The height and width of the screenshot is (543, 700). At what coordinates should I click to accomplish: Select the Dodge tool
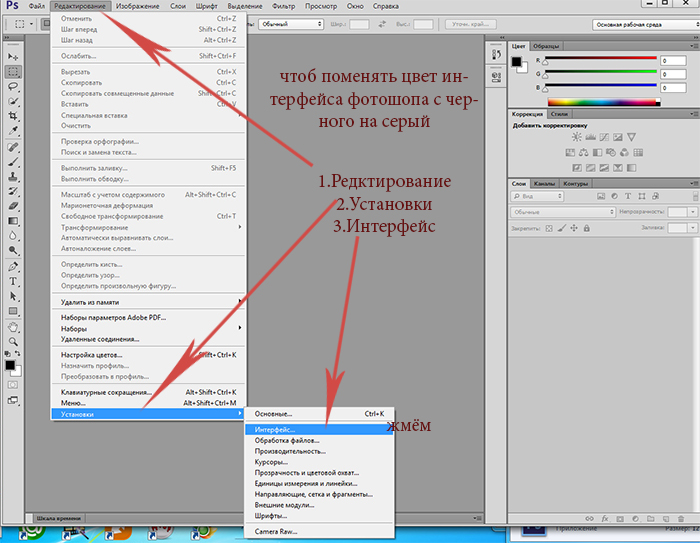click(x=13, y=251)
